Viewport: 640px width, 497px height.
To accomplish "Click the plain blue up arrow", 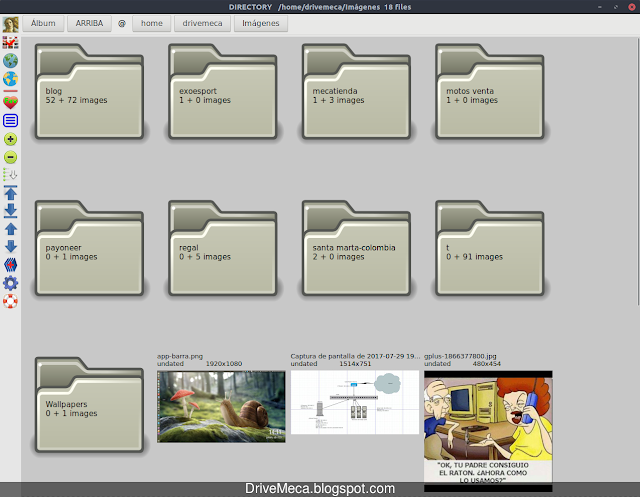I will (11, 229).
